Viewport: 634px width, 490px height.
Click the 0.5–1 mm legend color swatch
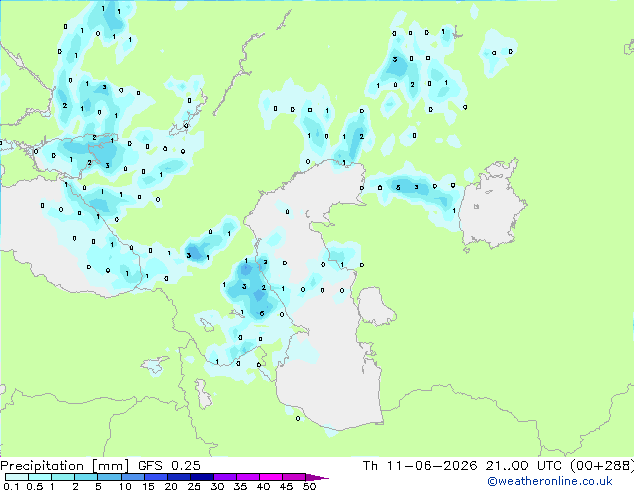(40, 477)
